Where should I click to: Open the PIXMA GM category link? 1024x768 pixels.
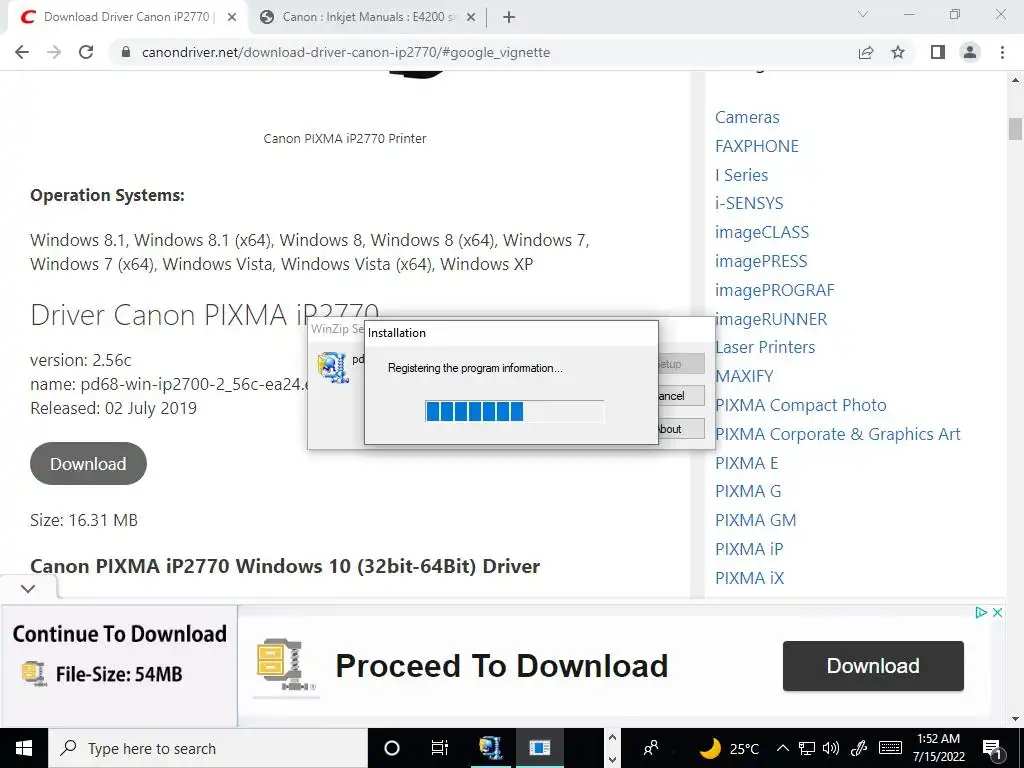click(x=756, y=520)
